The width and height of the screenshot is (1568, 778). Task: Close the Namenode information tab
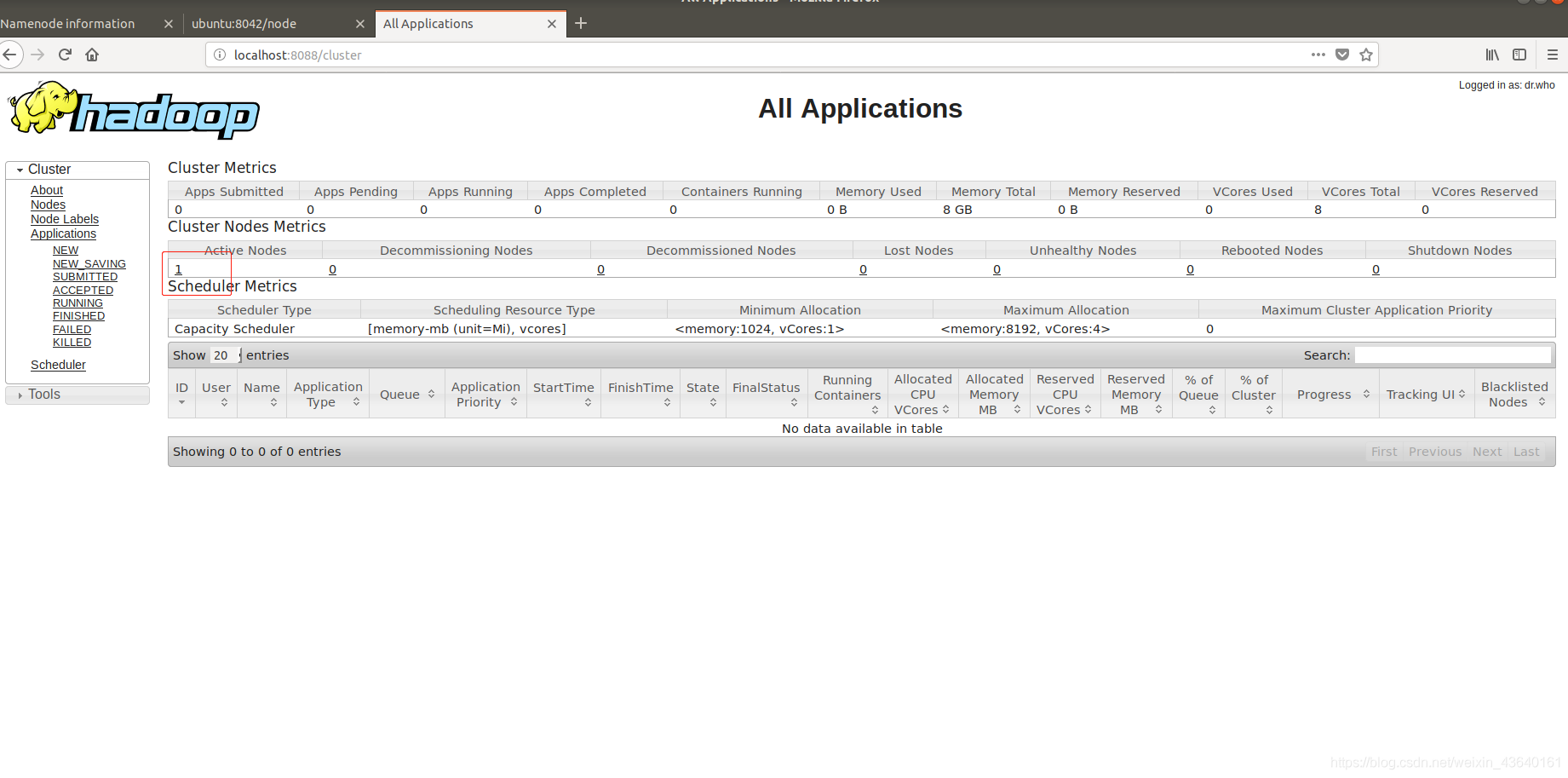click(169, 24)
